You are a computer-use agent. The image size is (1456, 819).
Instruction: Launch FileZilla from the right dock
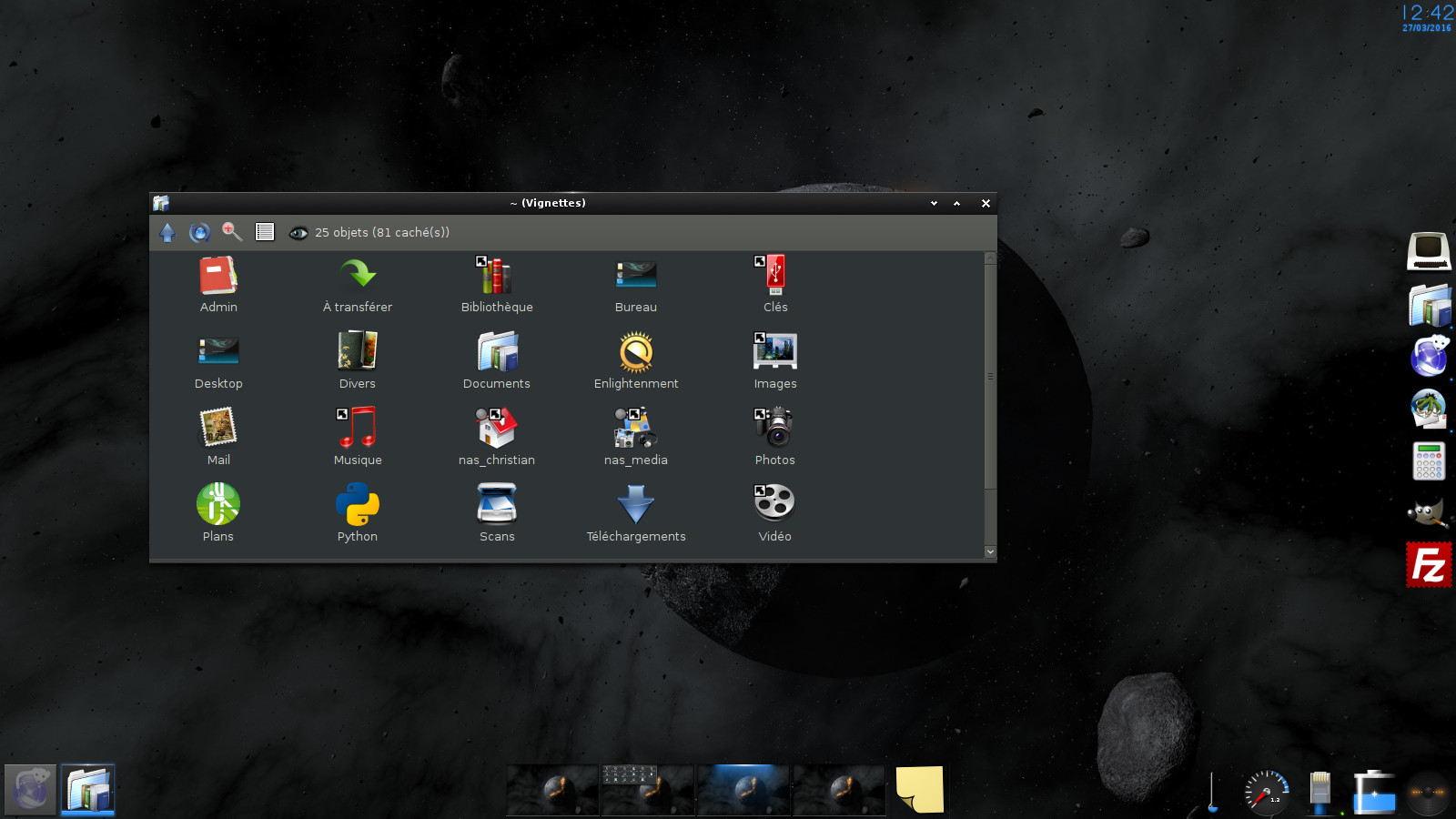pos(1429,565)
